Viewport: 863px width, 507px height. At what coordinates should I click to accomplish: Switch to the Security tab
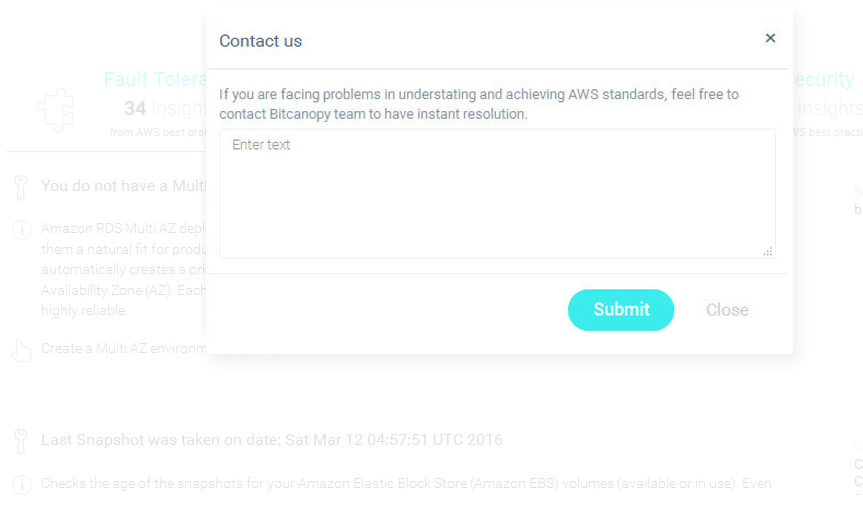(823, 80)
